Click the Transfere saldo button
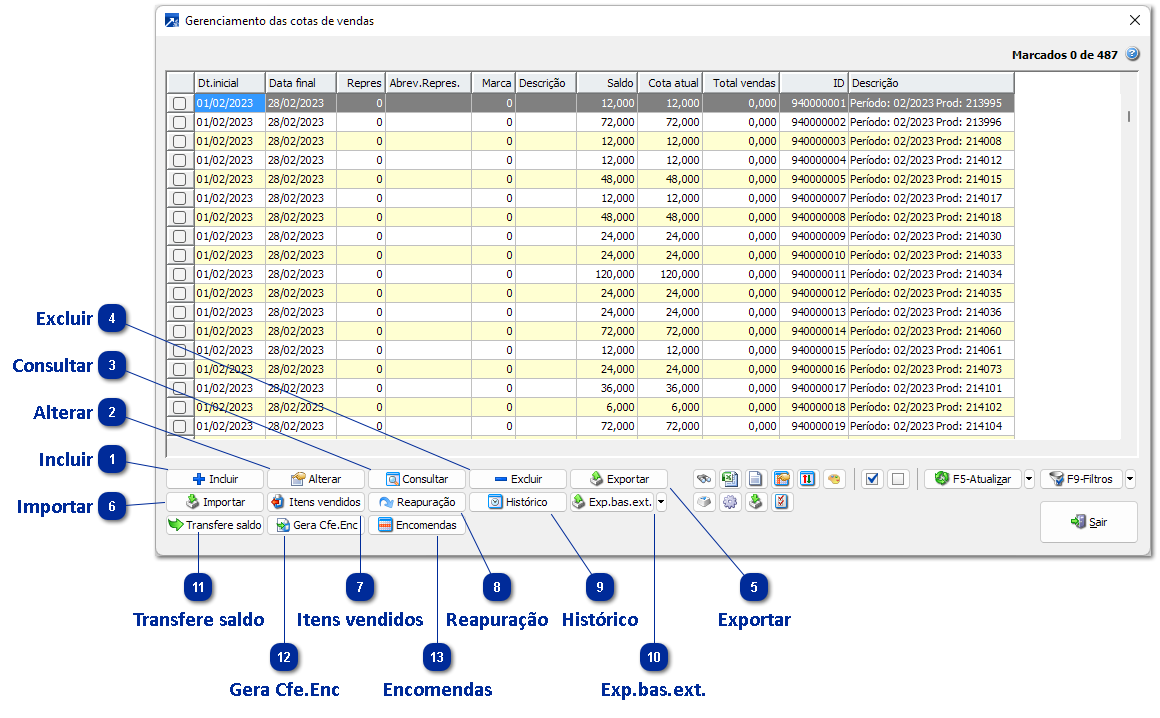 [215, 525]
